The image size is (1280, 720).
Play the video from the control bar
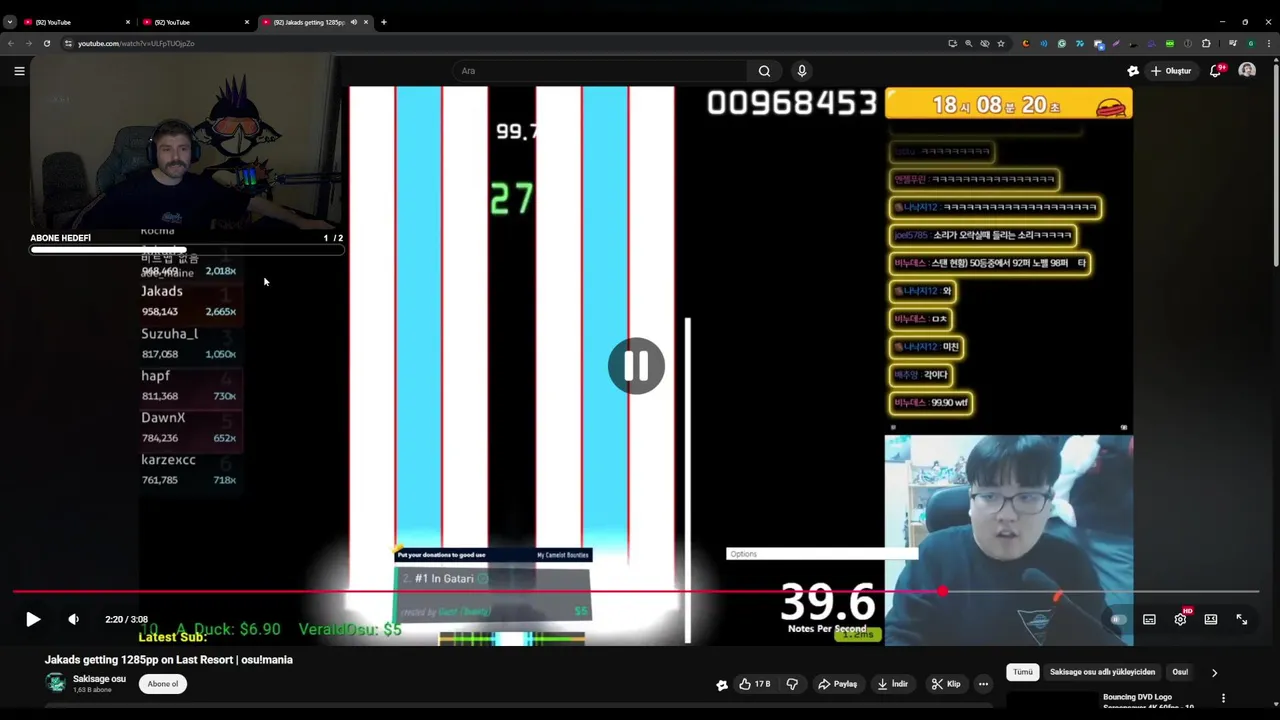33,619
